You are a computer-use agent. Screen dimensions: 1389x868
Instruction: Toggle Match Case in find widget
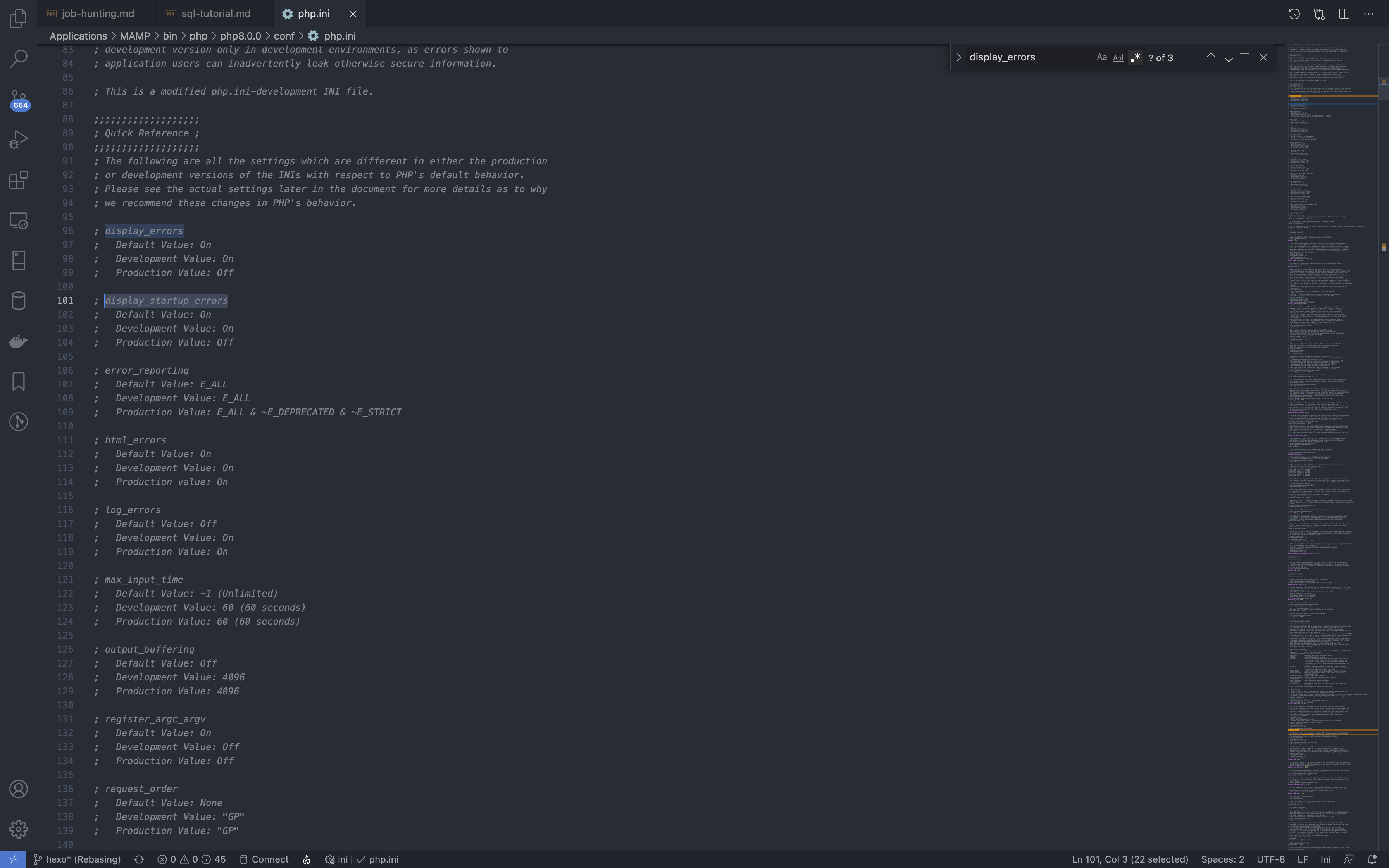pyautogui.click(x=1101, y=57)
